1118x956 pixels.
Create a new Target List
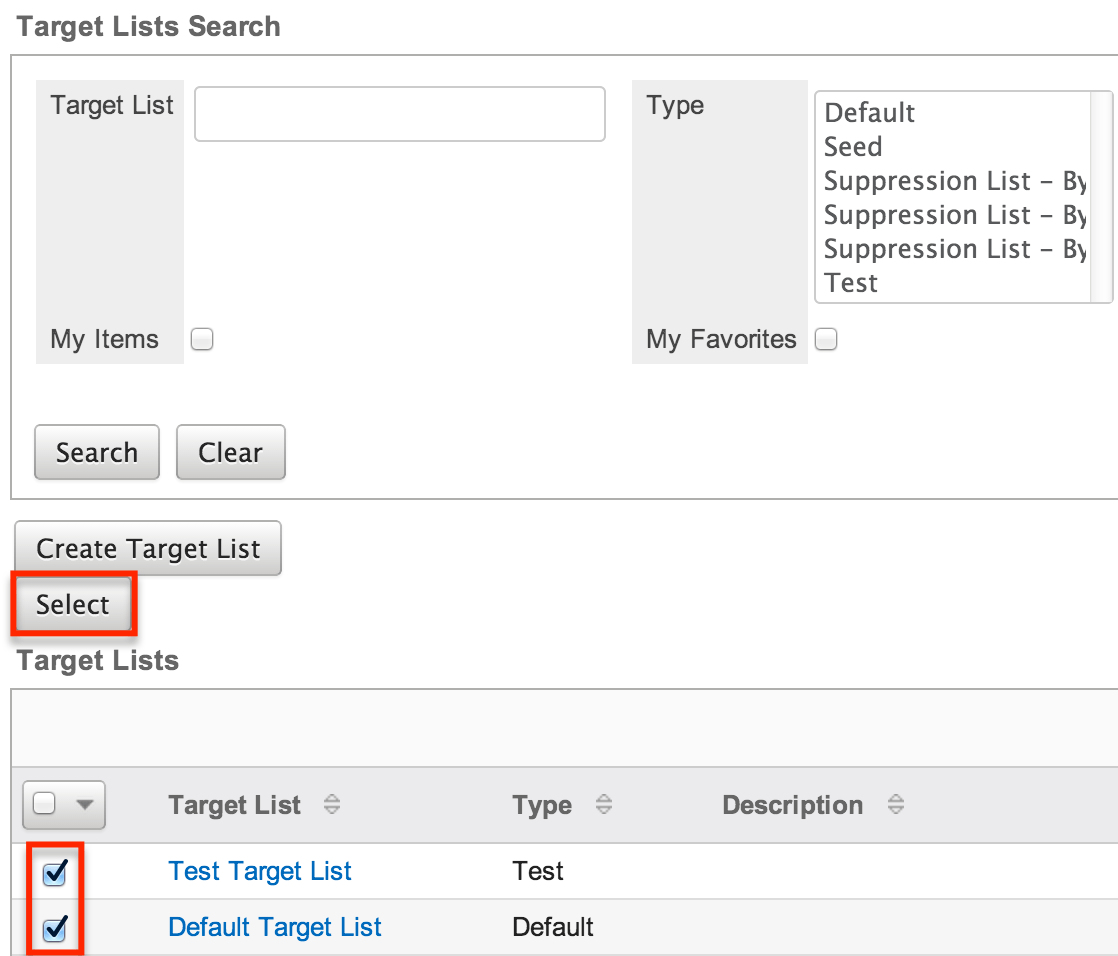click(x=147, y=548)
